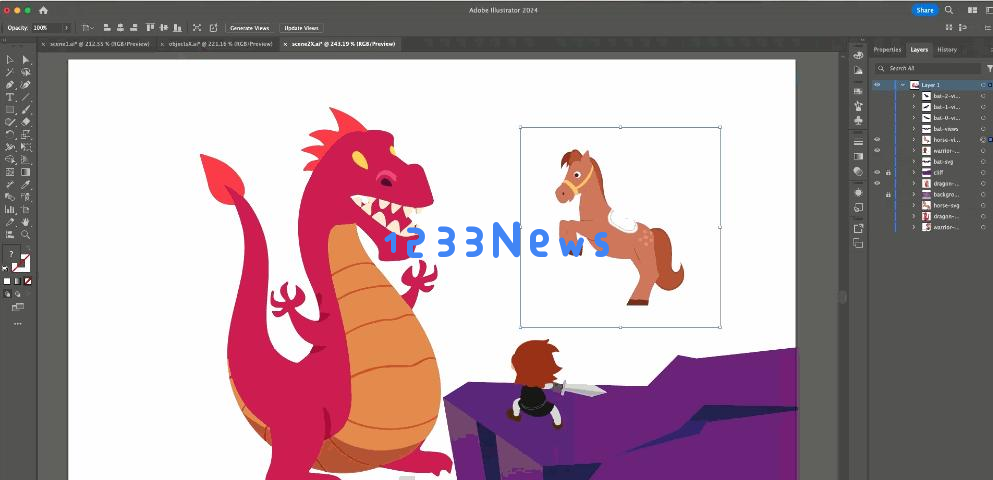Unlock the backgro... layer padlock
Screen dimensions: 993x480
click(888, 194)
